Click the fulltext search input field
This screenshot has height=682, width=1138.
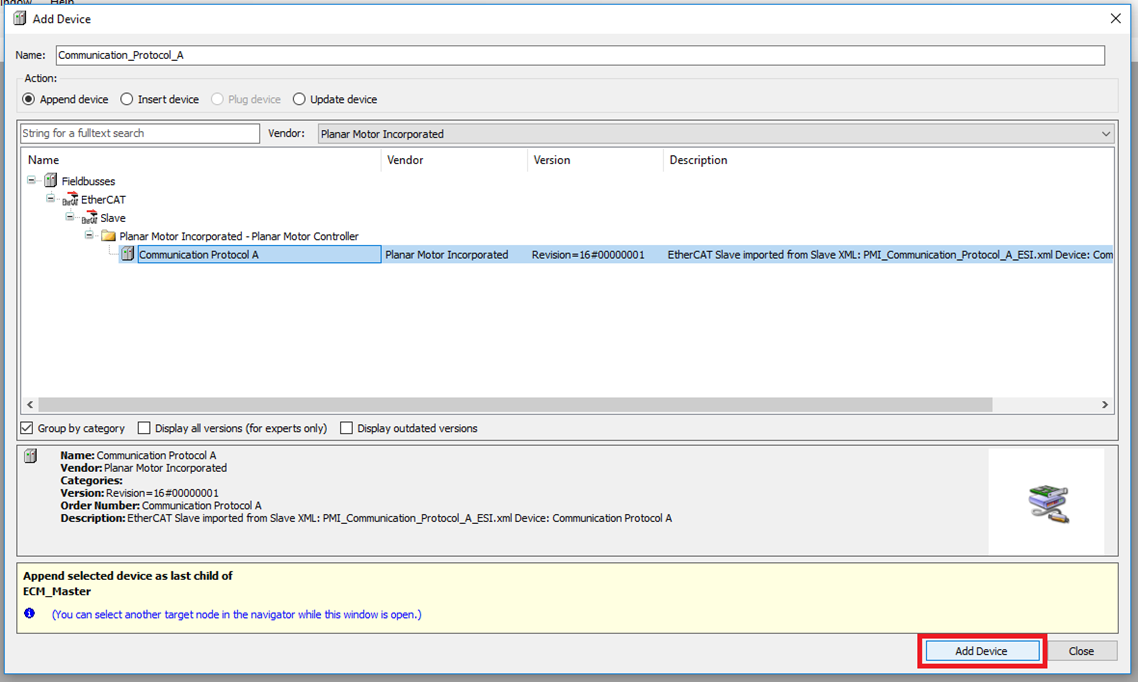tap(139, 134)
